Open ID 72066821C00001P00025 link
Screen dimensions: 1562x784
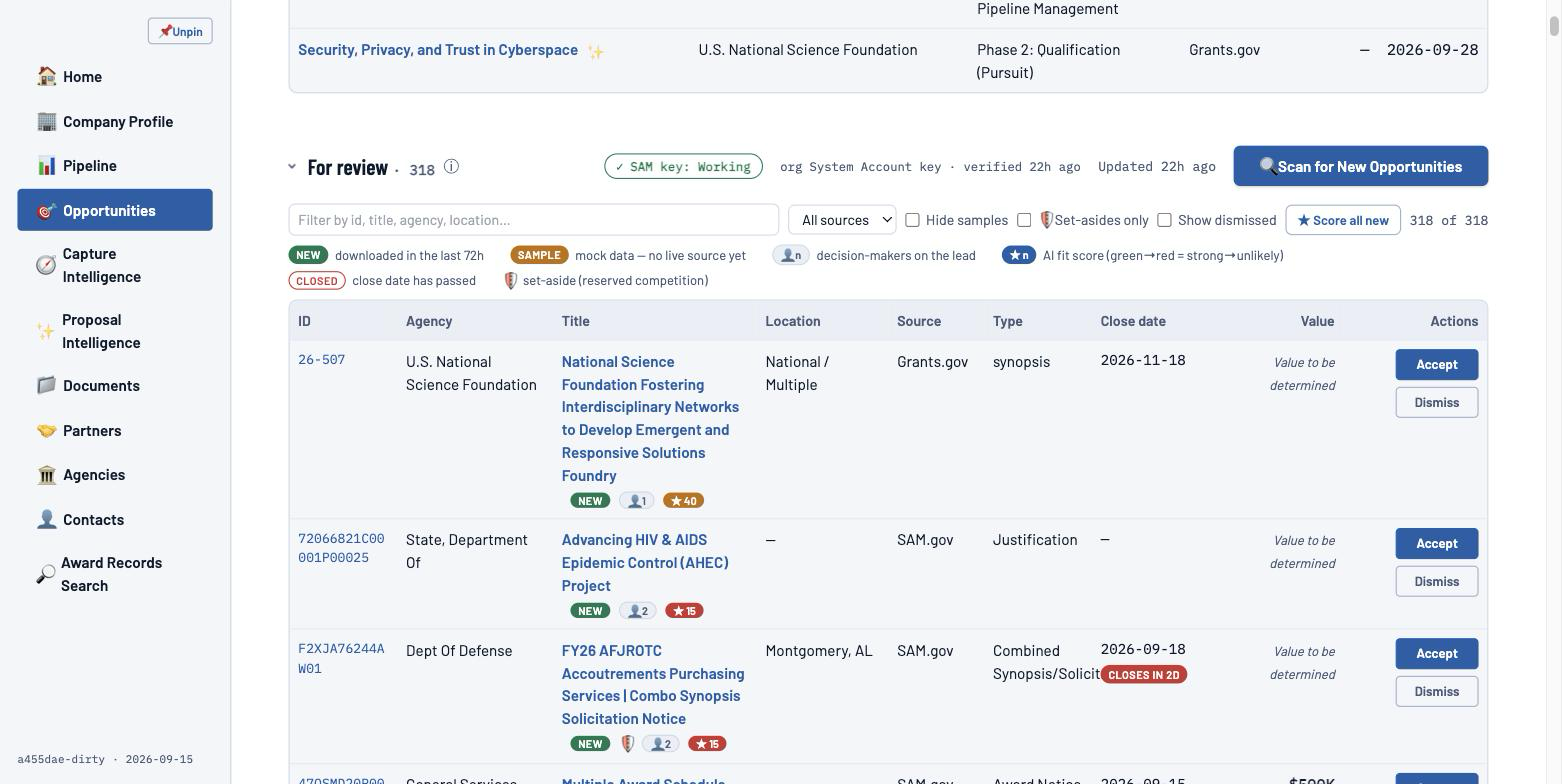click(x=341, y=548)
